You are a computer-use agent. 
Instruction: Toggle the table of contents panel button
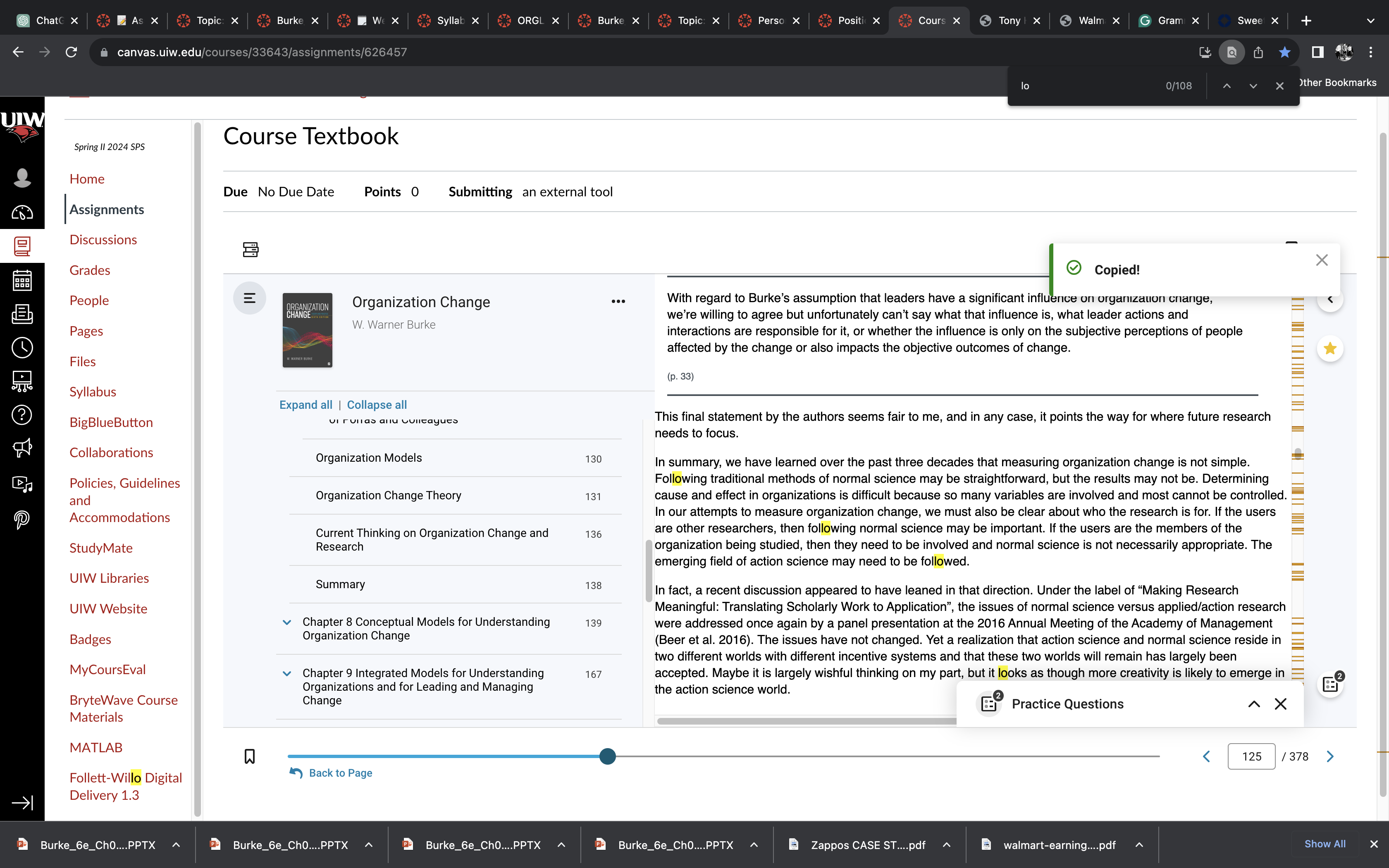tap(250, 298)
